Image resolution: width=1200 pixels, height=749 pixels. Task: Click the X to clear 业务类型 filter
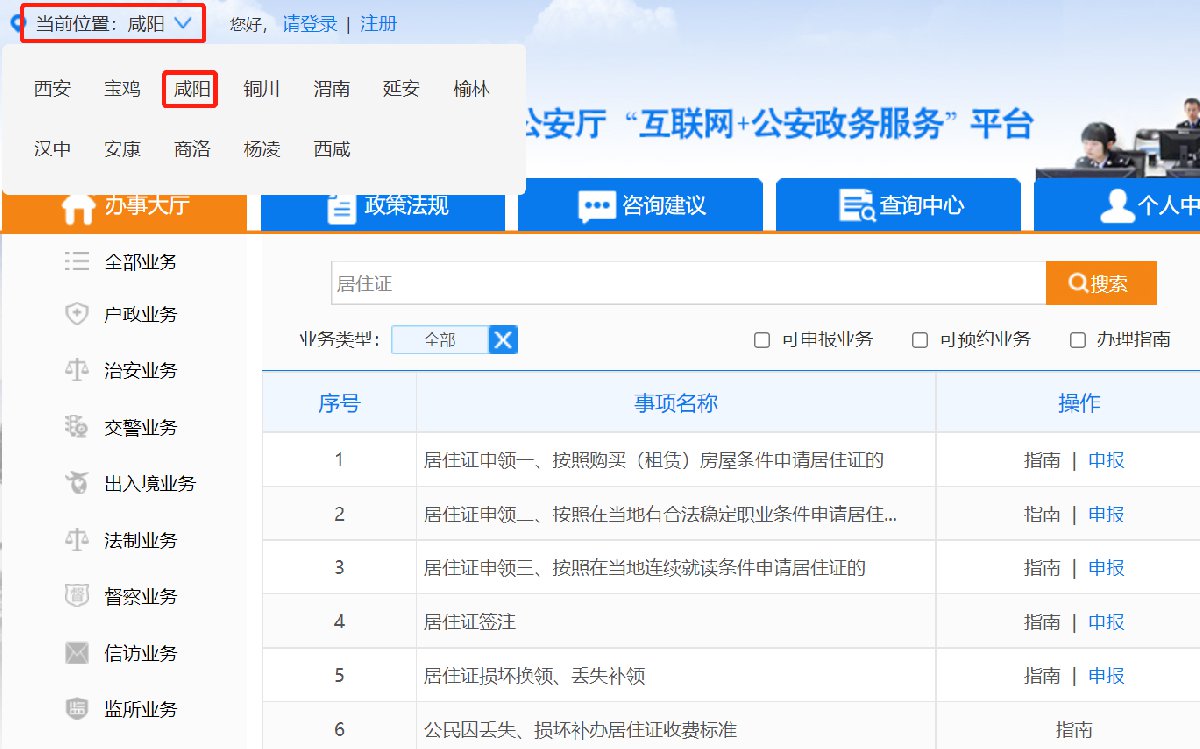click(x=503, y=340)
